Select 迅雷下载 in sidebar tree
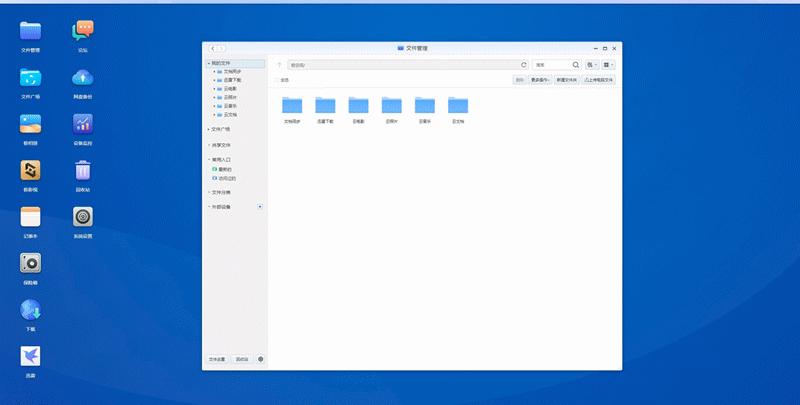 (x=232, y=80)
